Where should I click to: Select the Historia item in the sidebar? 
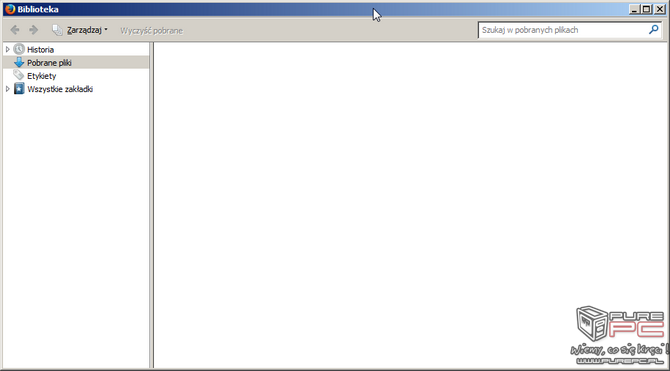pyautogui.click(x=41, y=50)
